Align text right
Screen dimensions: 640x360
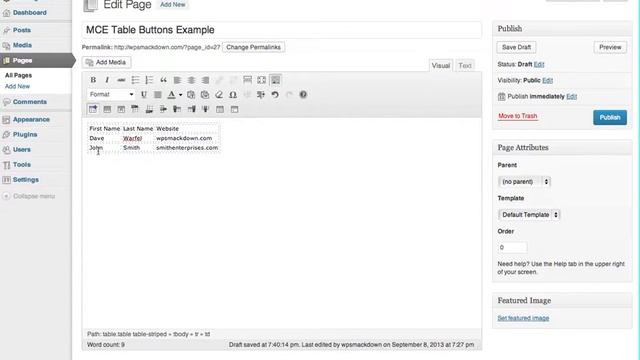tap(205, 80)
